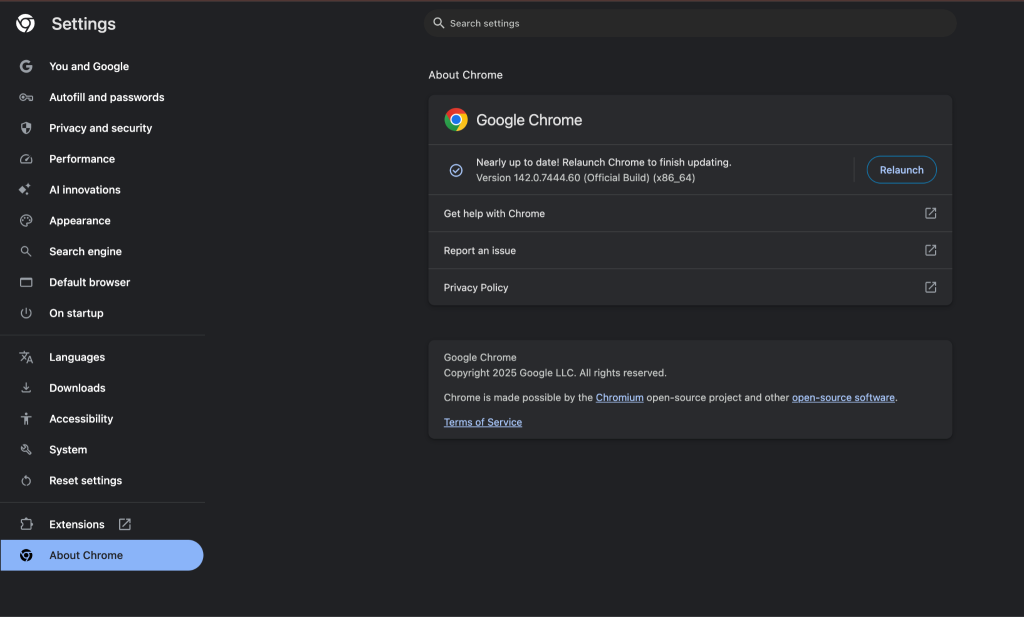Click external link icon next to Extensions
This screenshot has width=1024, height=617.
tap(125, 524)
